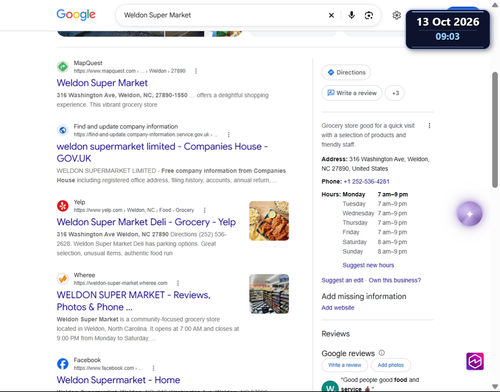500x392 pixels.
Task: Click info icon beside Google reviews
Action: pyautogui.click(x=382, y=353)
